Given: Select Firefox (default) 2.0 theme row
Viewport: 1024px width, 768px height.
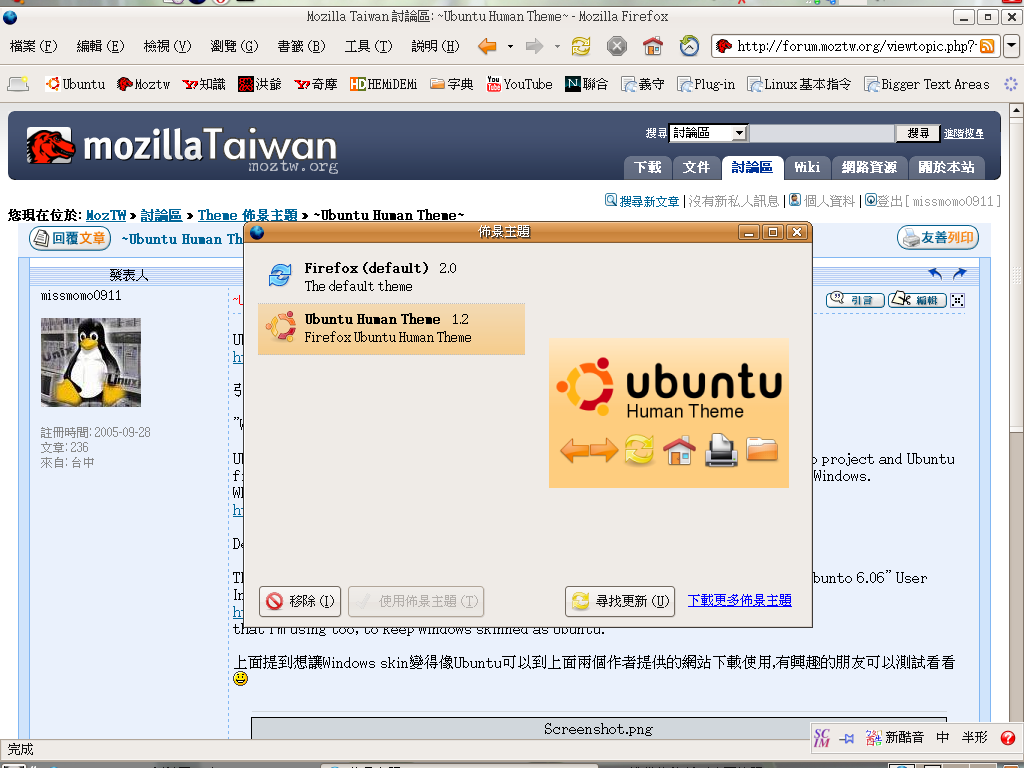Looking at the screenshot, I should pyautogui.click(x=391, y=277).
